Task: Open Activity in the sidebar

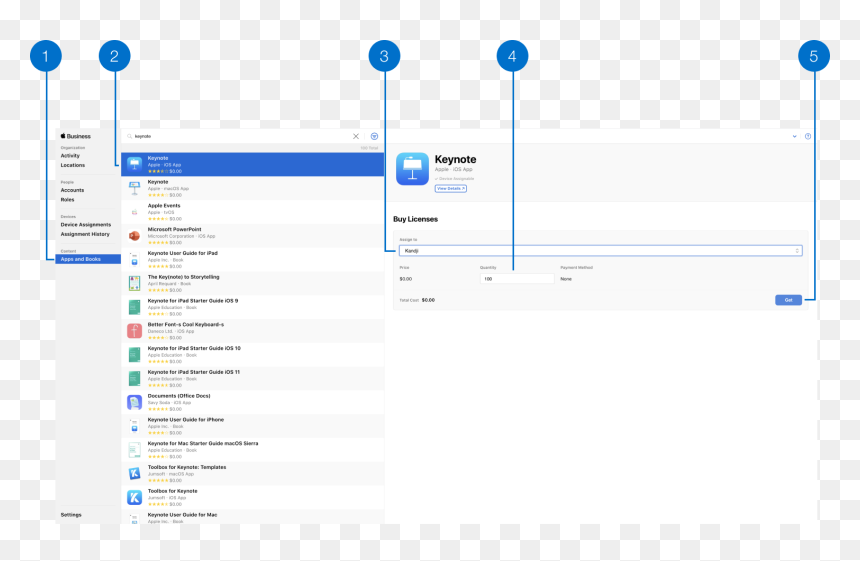Action: click(70, 156)
